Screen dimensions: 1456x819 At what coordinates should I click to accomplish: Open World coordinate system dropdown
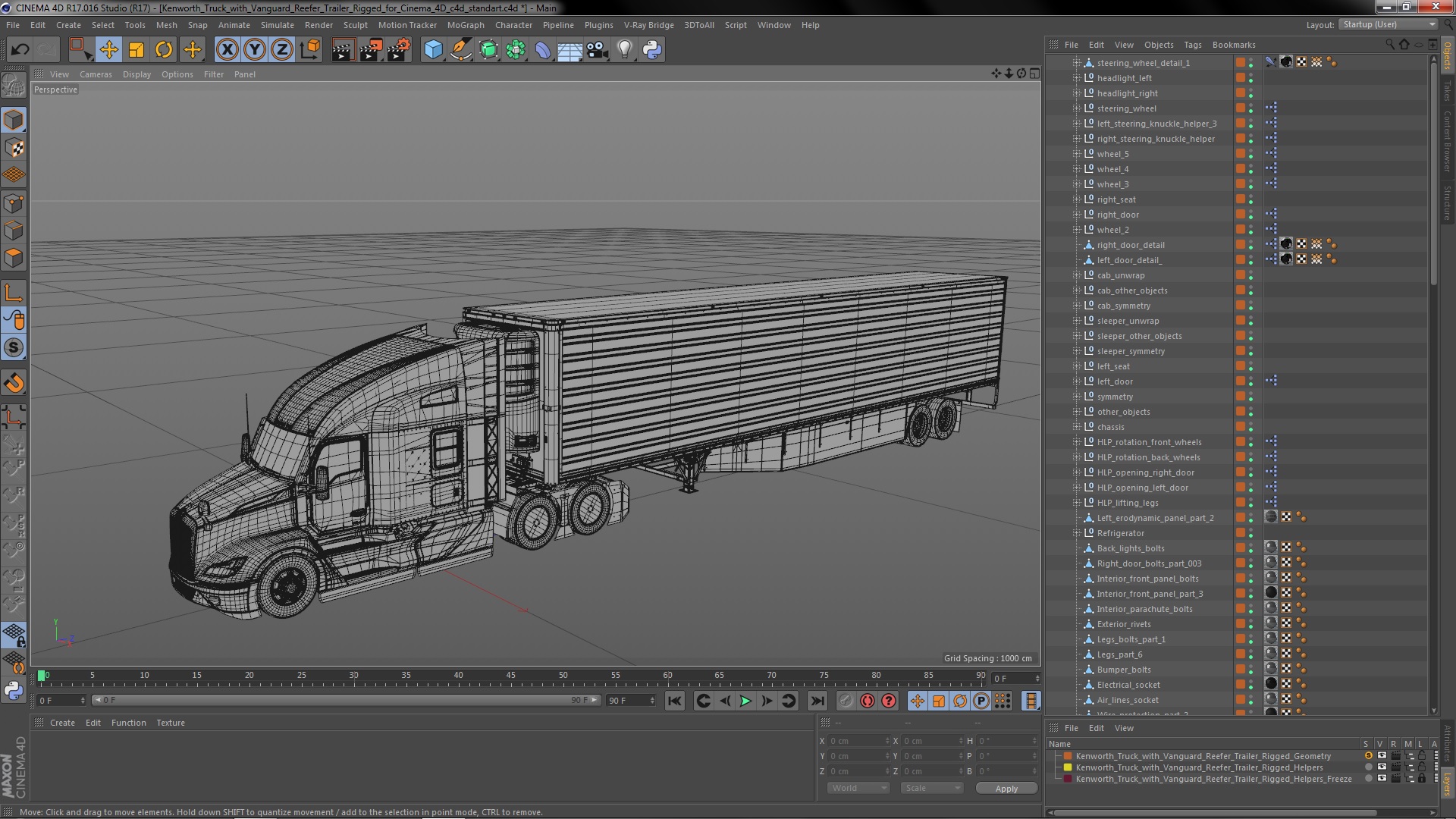point(858,789)
